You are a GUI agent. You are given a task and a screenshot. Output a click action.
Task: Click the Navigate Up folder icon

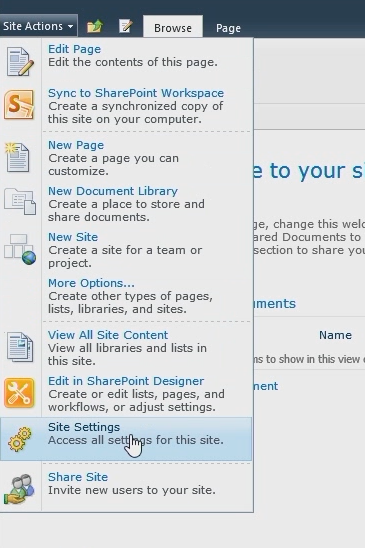pos(94,26)
